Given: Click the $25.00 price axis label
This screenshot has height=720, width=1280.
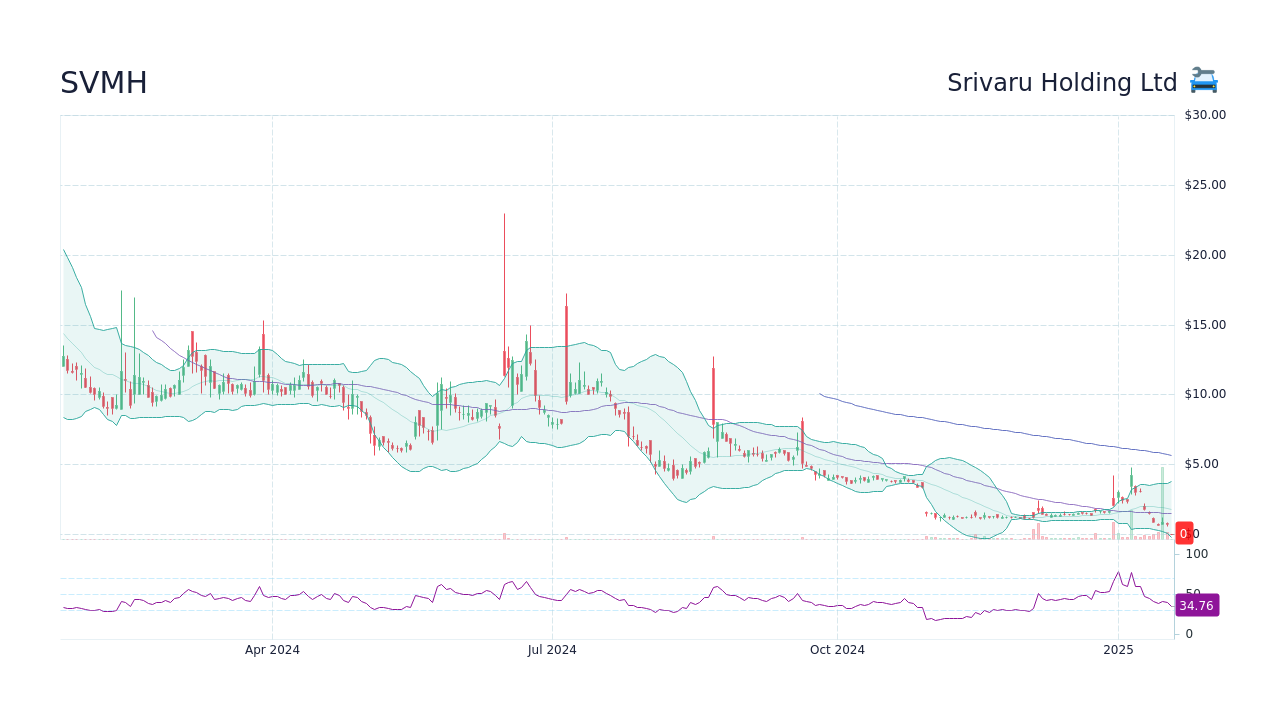Looking at the screenshot, I should click(x=1205, y=185).
